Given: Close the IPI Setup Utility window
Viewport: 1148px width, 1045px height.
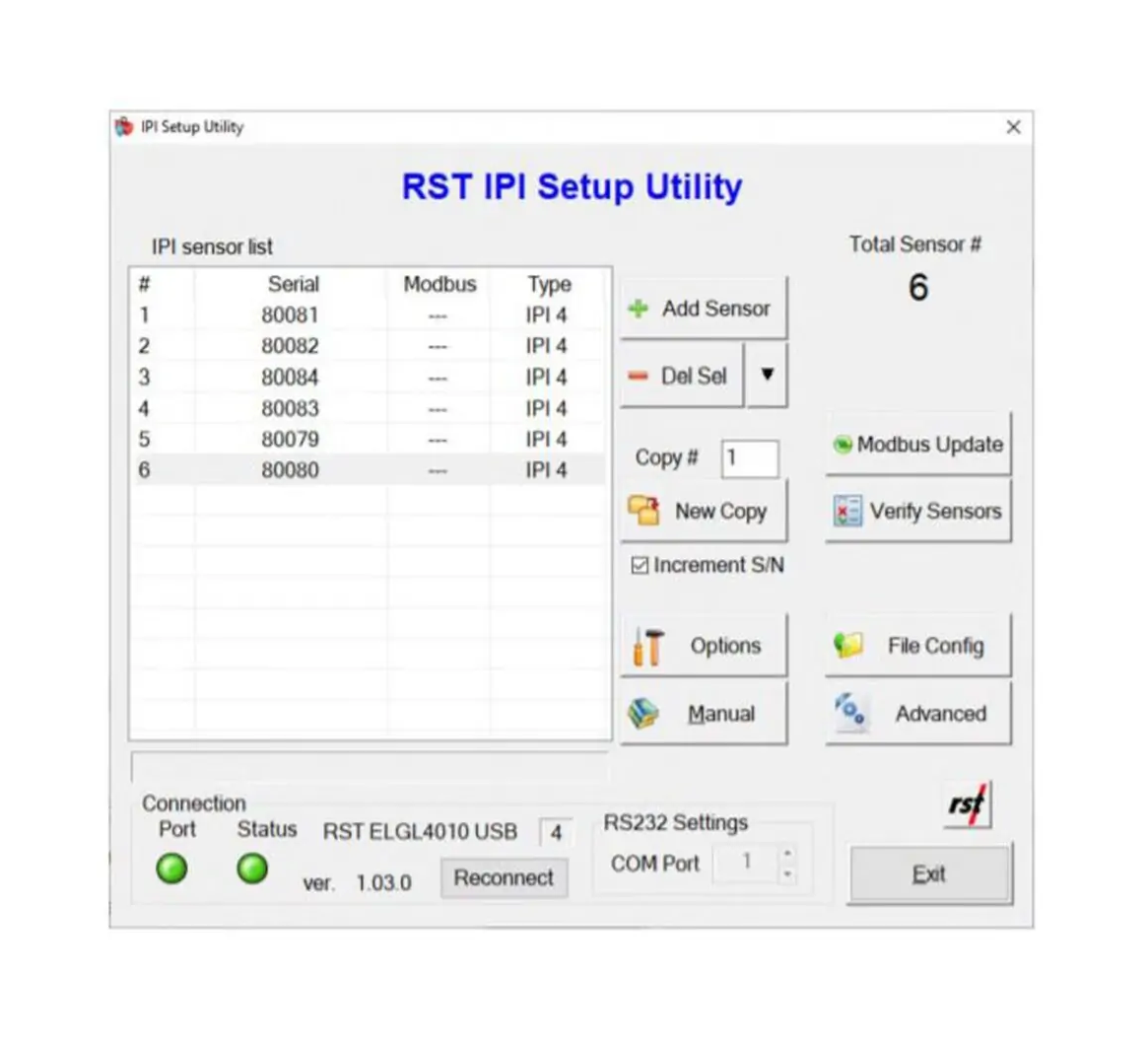Looking at the screenshot, I should [1013, 127].
